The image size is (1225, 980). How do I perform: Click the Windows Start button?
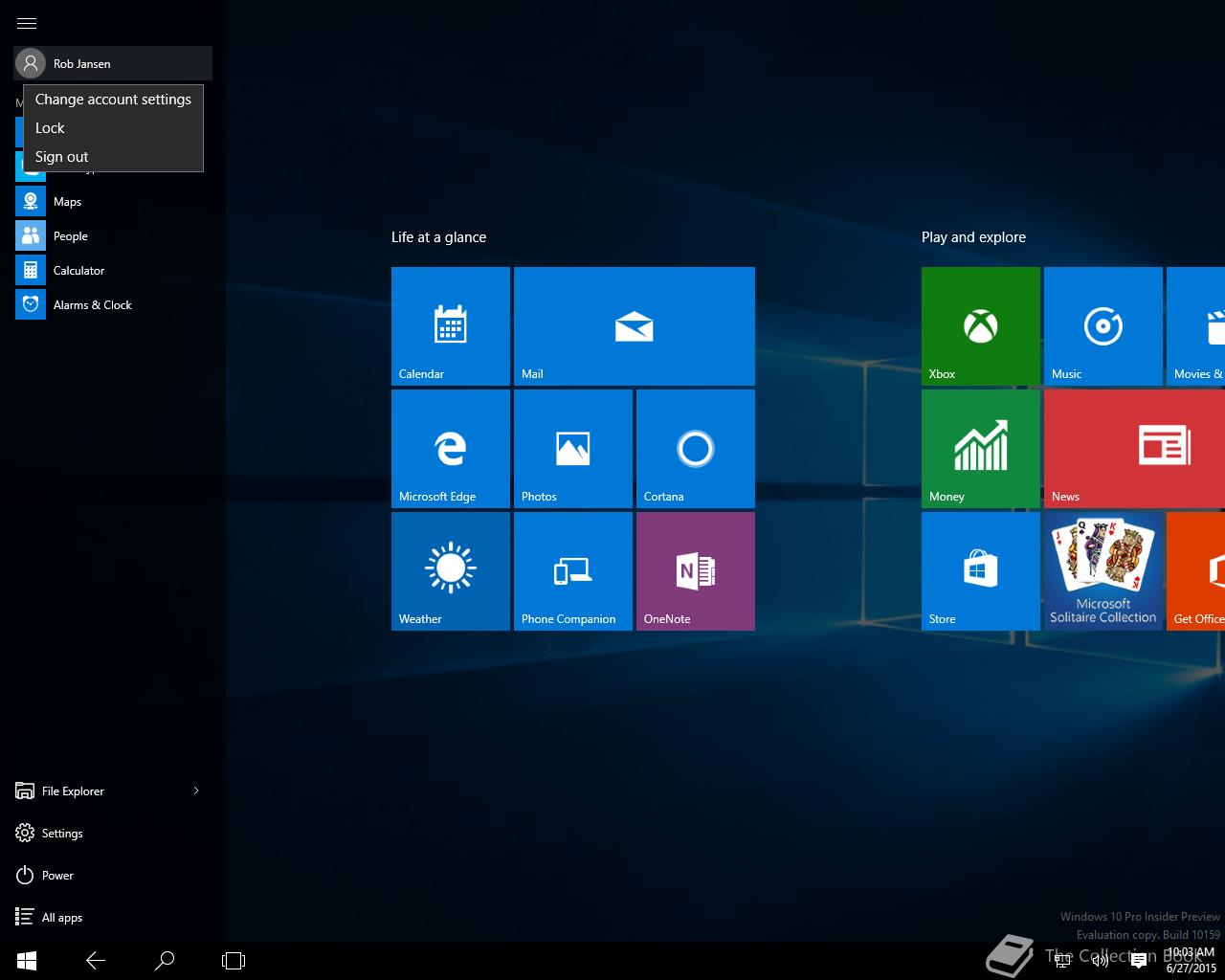click(x=27, y=961)
